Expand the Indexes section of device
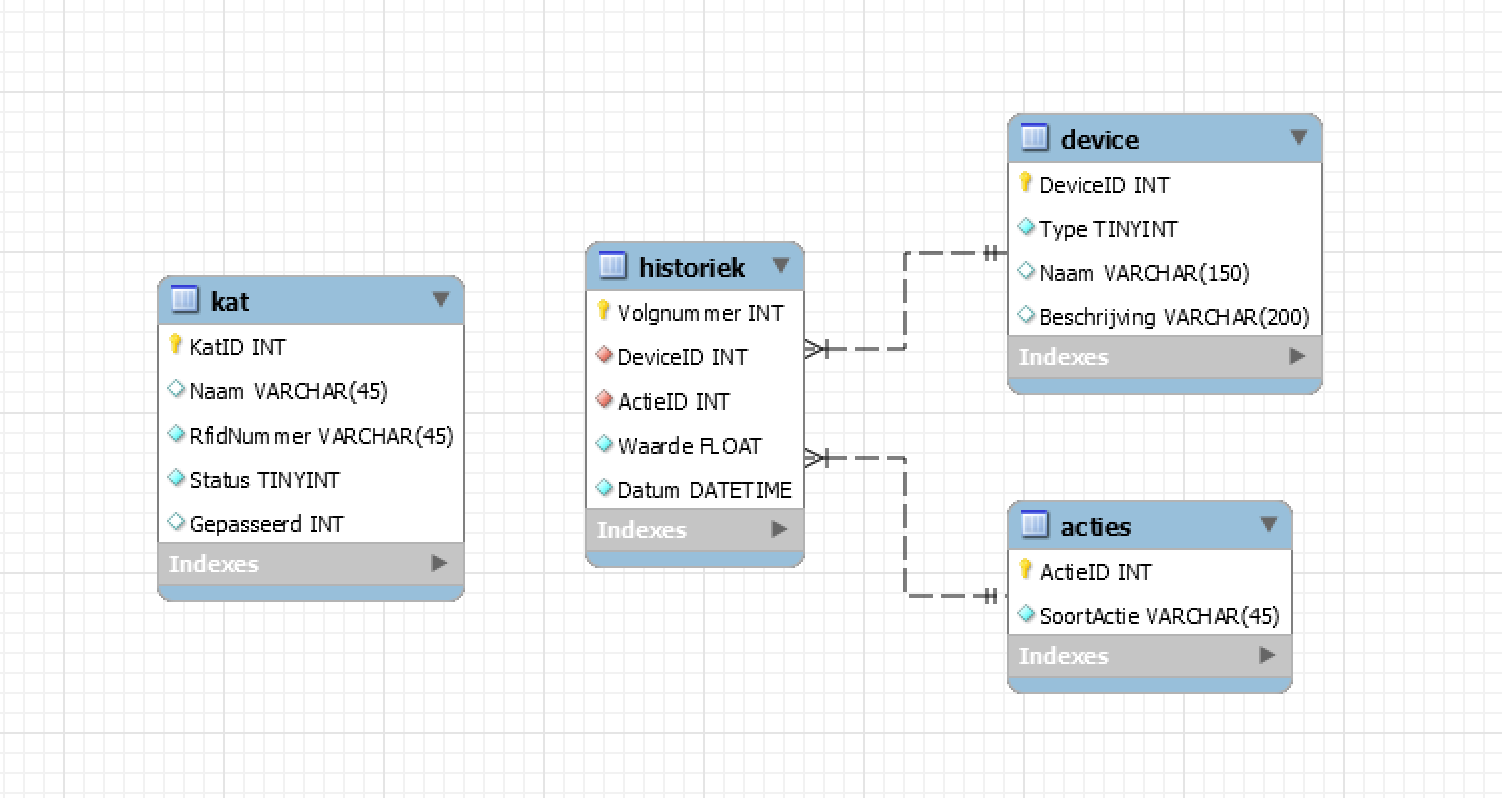Image resolution: width=1502 pixels, height=798 pixels. 1297,356
